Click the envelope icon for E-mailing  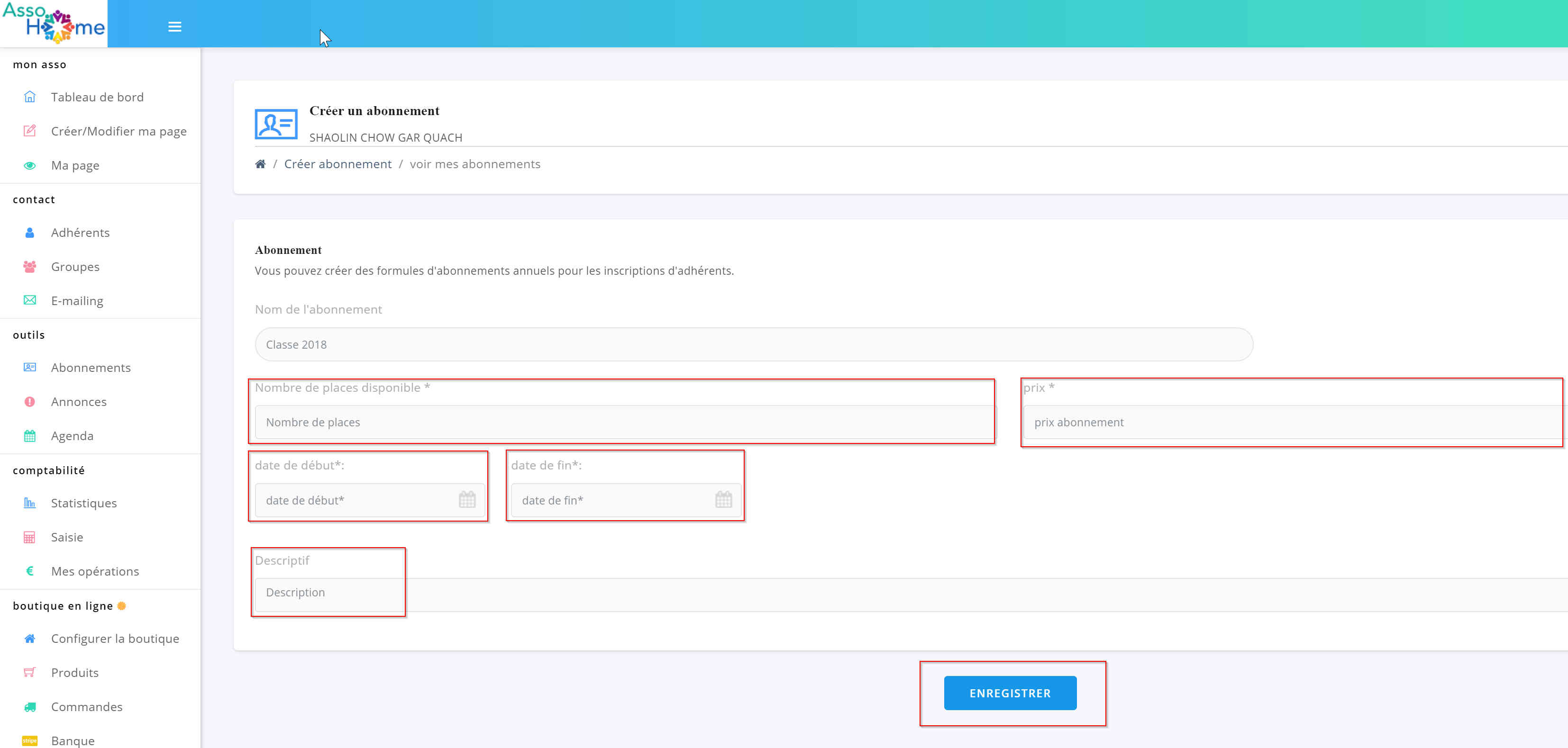click(29, 300)
